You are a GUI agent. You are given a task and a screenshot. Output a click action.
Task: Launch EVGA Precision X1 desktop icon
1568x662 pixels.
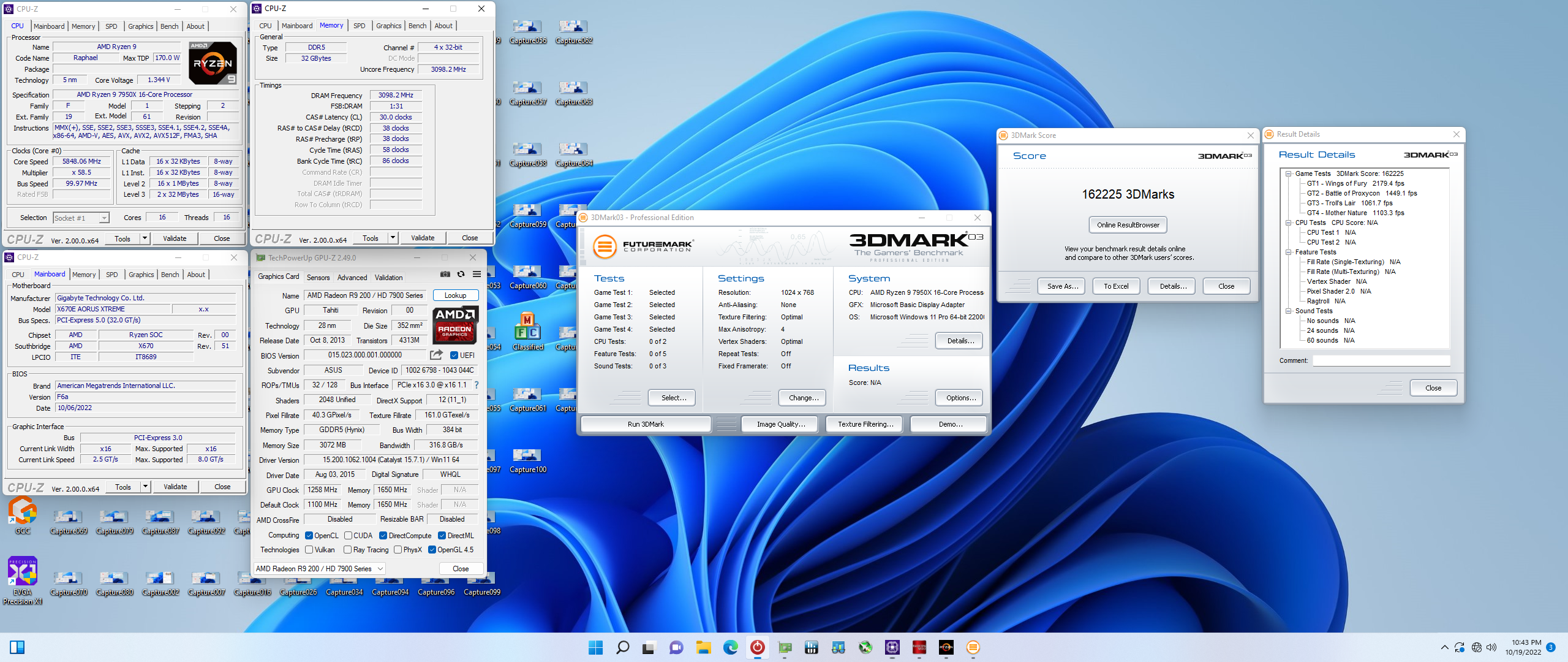(23, 580)
